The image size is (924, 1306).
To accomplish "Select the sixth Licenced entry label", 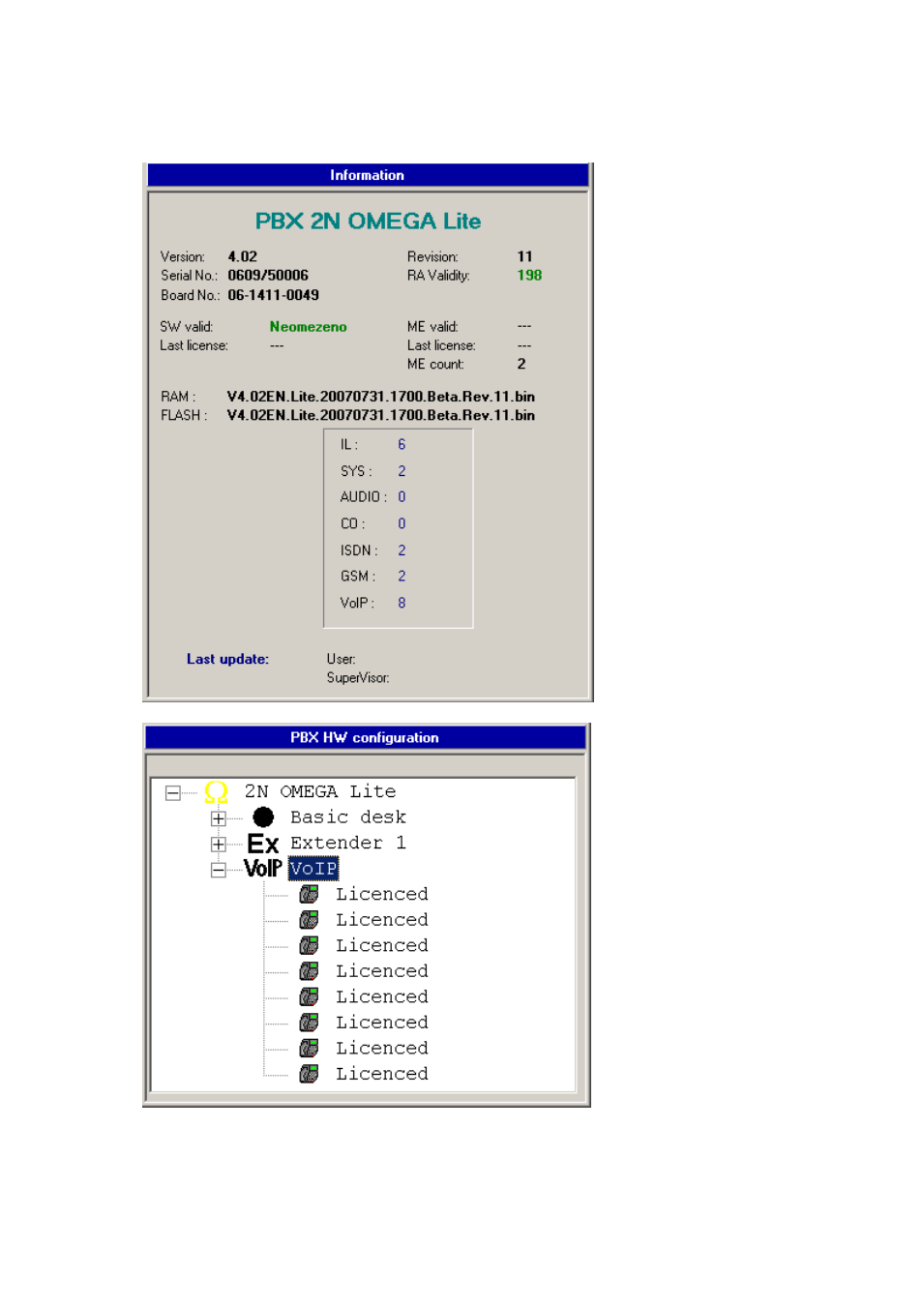I will pyautogui.click(x=382, y=1023).
